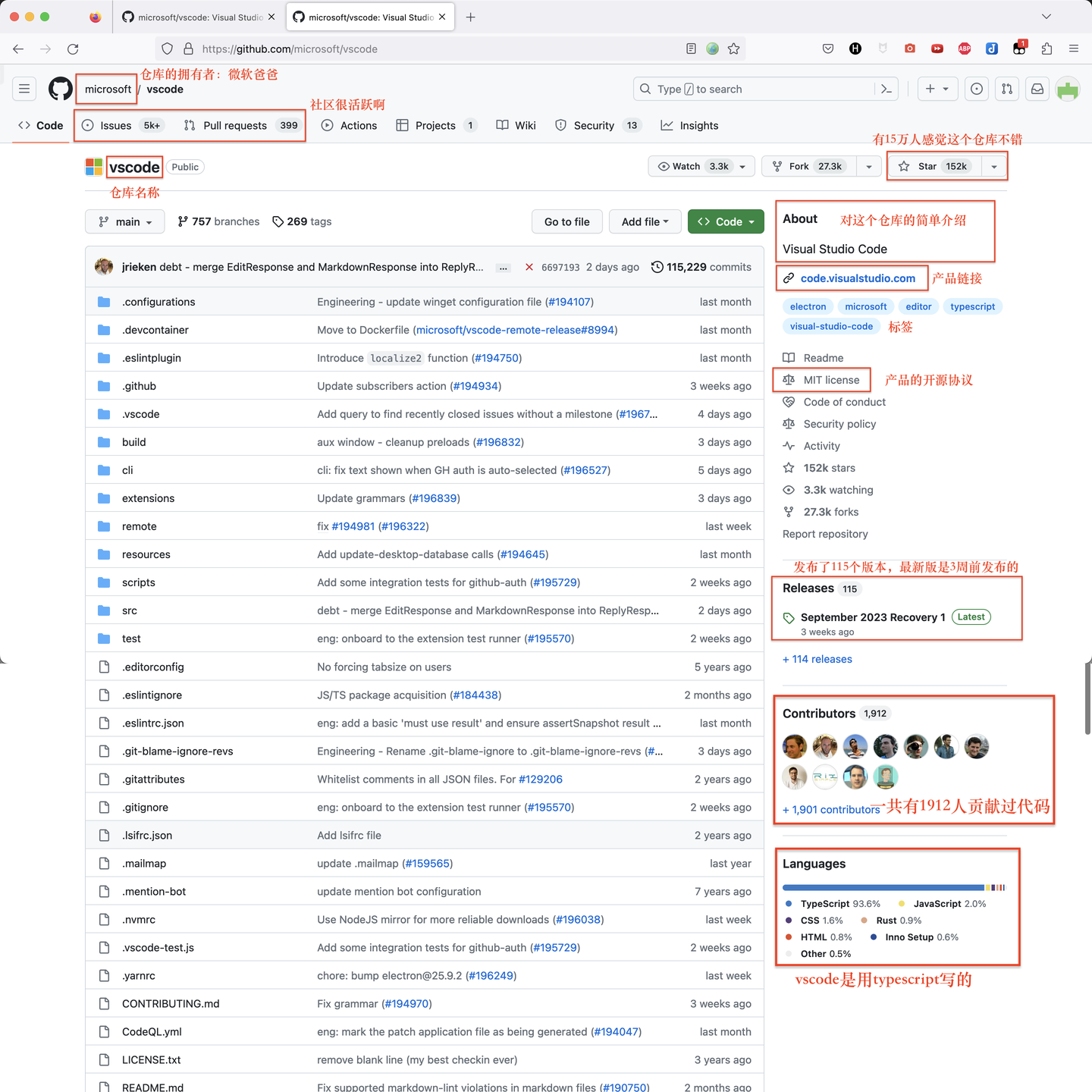This screenshot has width=1092, height=1092.
Task: Switch to the Code tab
Action: pyautogui.click(x=41, y=125)
